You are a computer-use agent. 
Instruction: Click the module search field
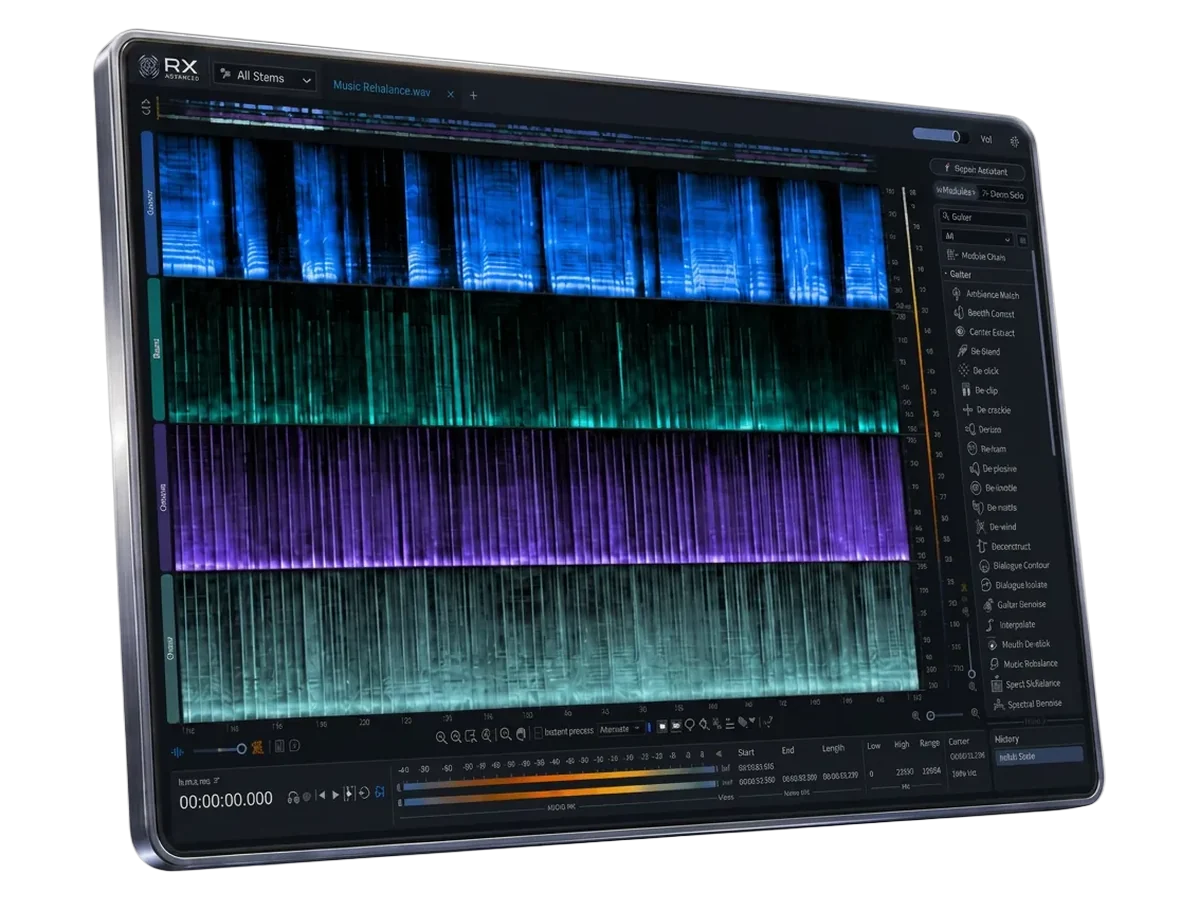(x=982, y=217)
